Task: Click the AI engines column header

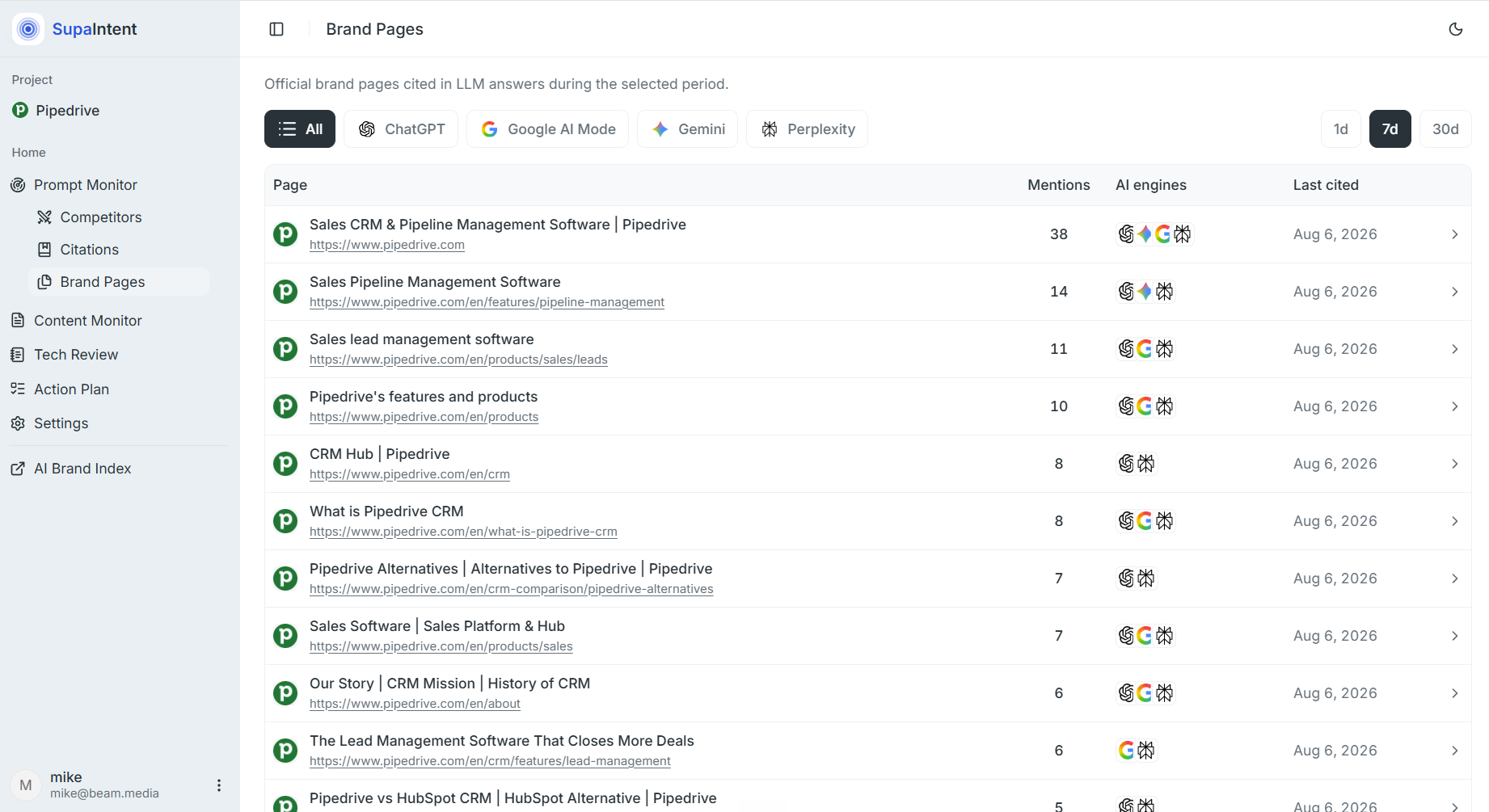Action: 1151,185
